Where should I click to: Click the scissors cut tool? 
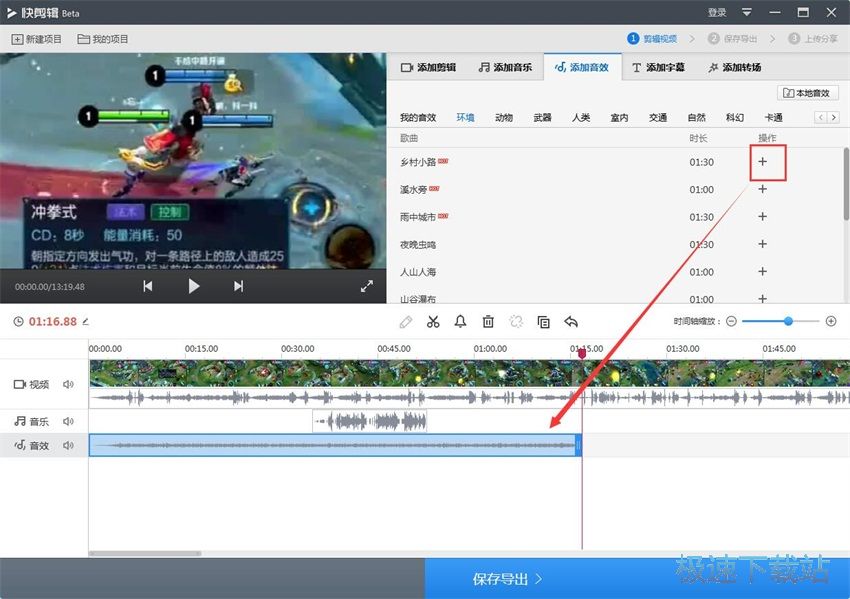coord(433,322)
